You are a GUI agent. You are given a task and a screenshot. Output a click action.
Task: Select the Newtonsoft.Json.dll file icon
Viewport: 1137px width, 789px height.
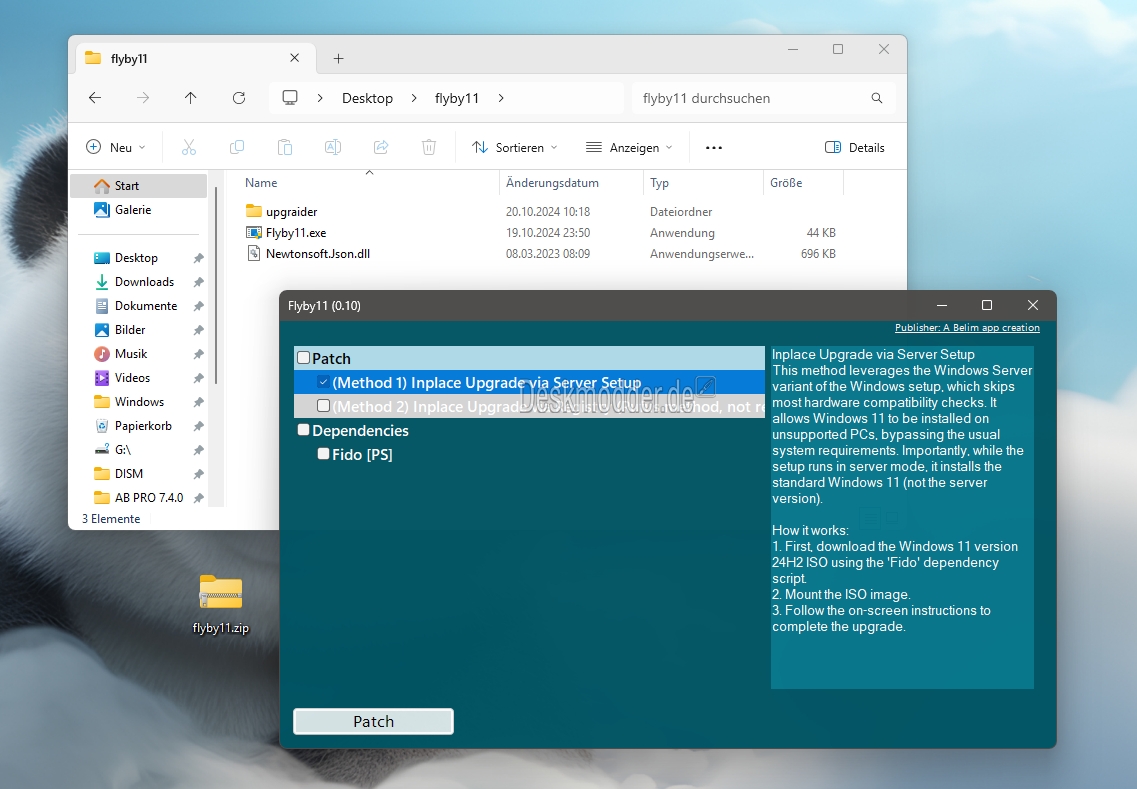pyautogui.click(x=254, y=253)
